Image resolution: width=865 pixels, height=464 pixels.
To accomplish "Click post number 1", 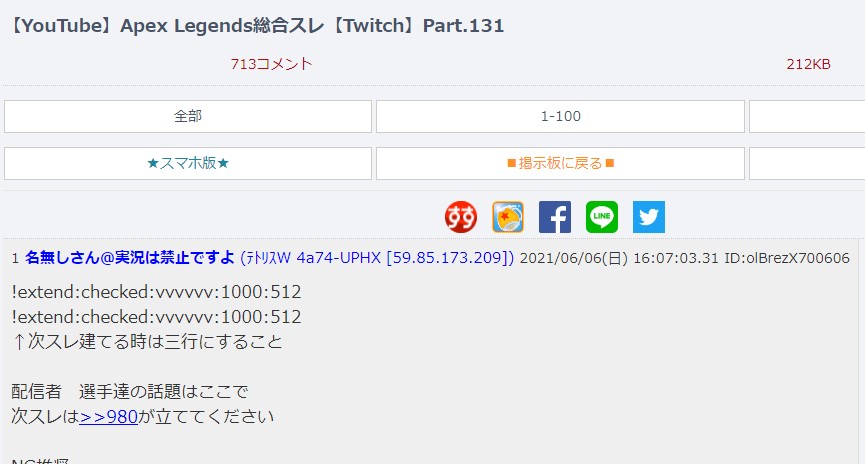I will (x=15, y=258).
